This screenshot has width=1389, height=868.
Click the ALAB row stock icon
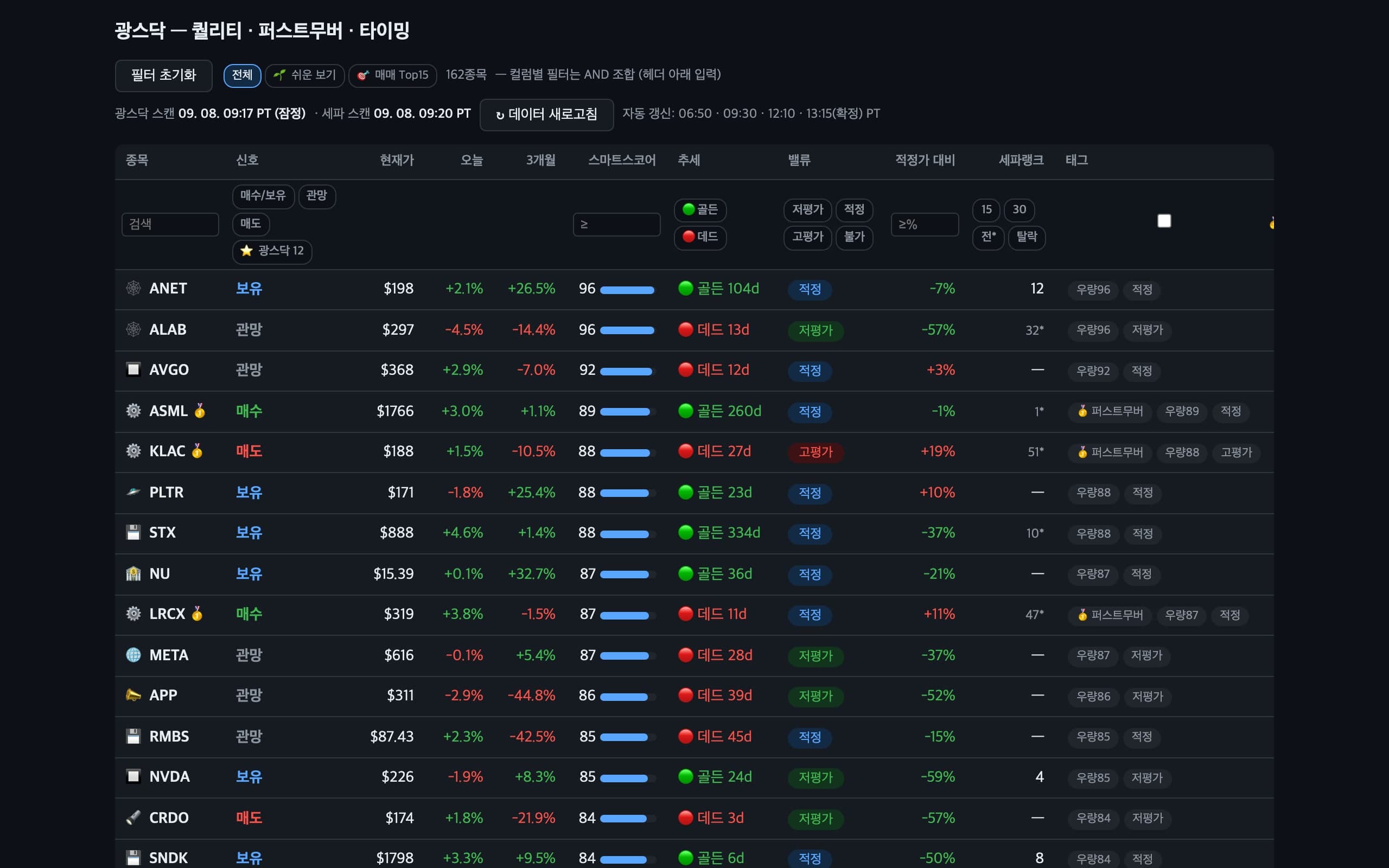[x=133, y=329]
